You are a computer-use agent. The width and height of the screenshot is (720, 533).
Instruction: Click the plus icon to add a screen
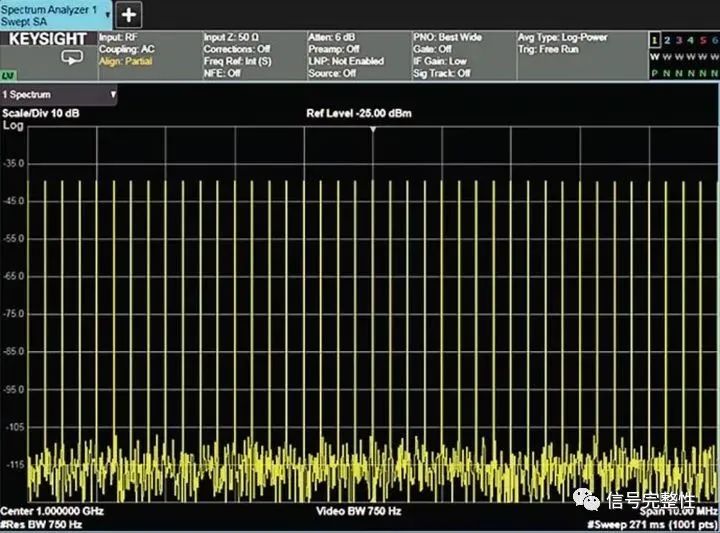131,15
